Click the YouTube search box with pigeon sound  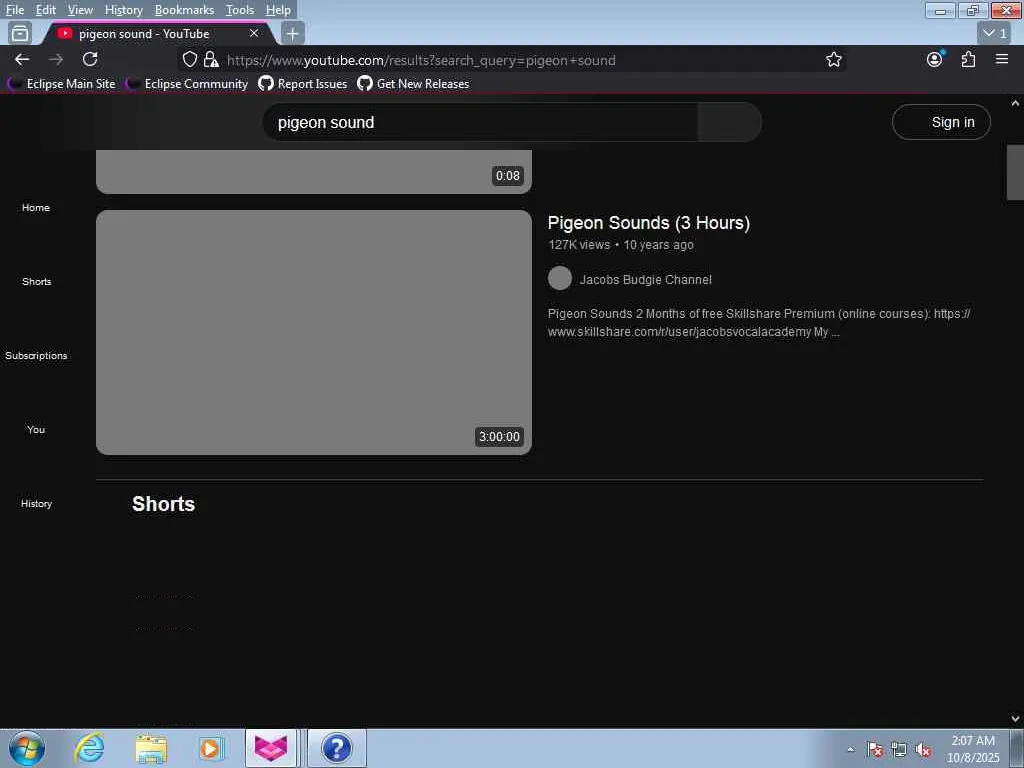click(480, 122)
